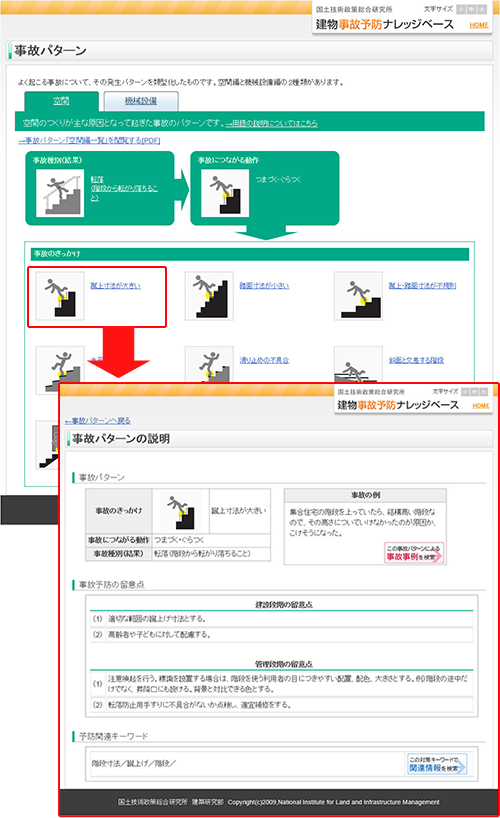Click the stair pictogram in the detail page table
The height and width of the screenshot is (818, 500).
181,511
